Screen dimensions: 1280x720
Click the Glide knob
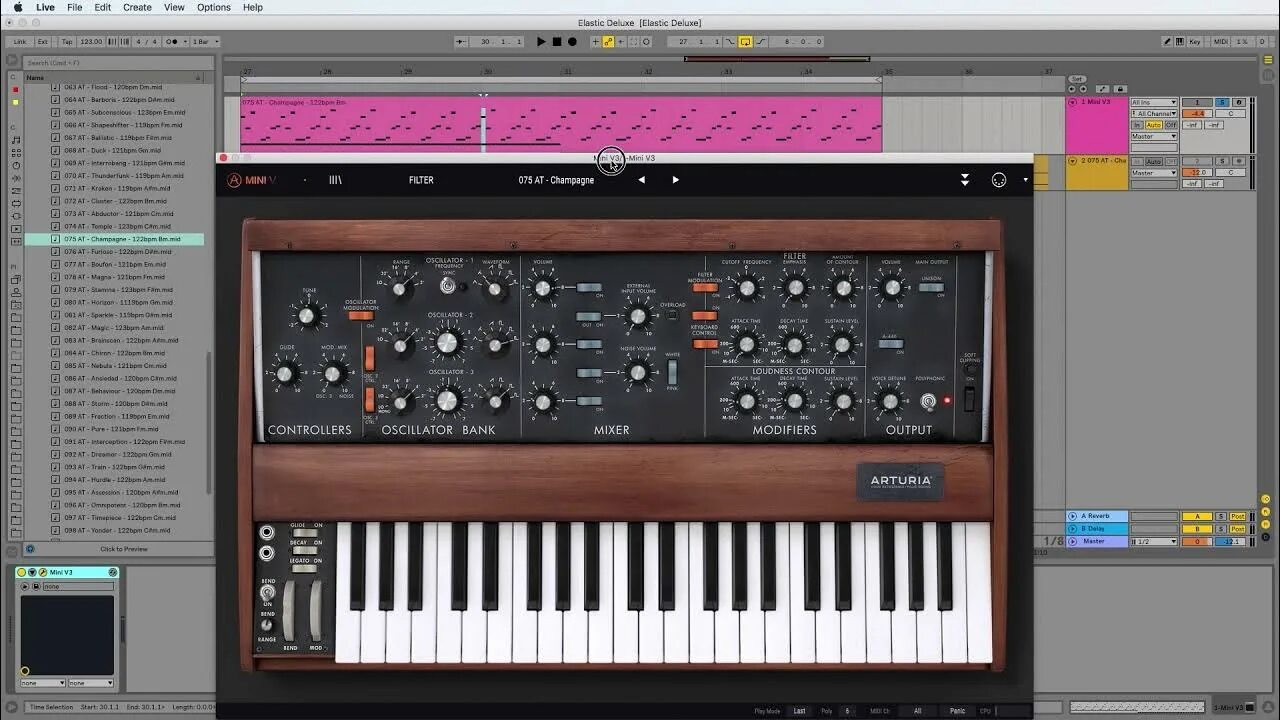coord(285,374)
